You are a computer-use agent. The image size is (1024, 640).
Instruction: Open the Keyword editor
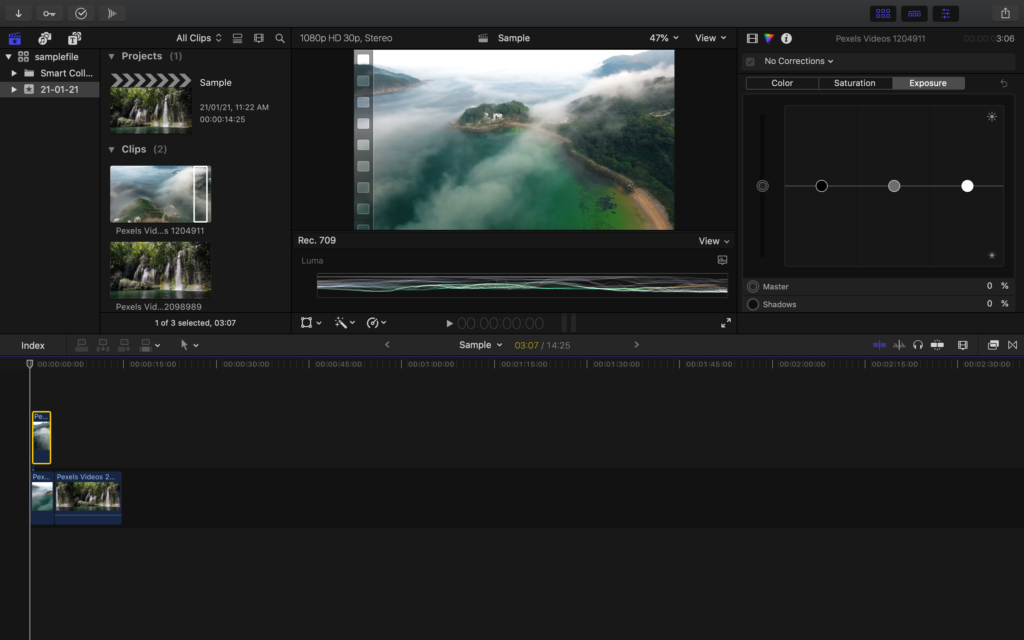48,12
